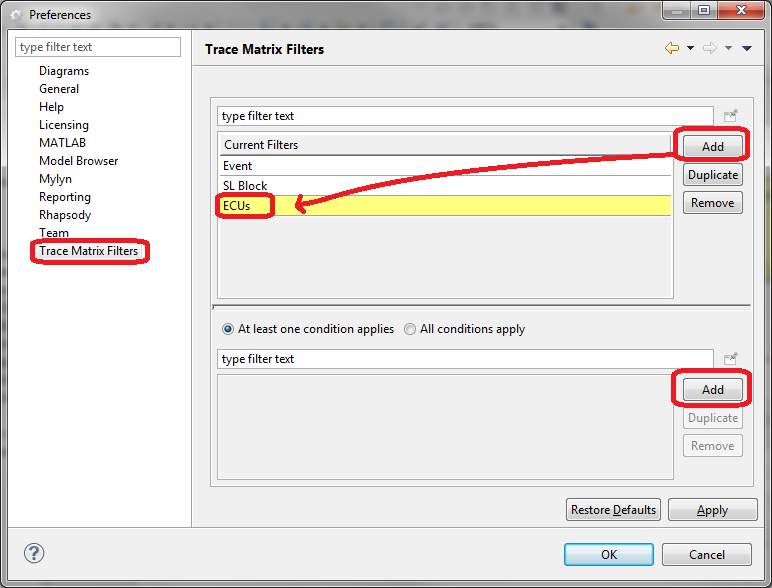Viewport: 772px width, 588px height.
Task: Add a new filter to Current Filters
Action: tap(712, 147)
